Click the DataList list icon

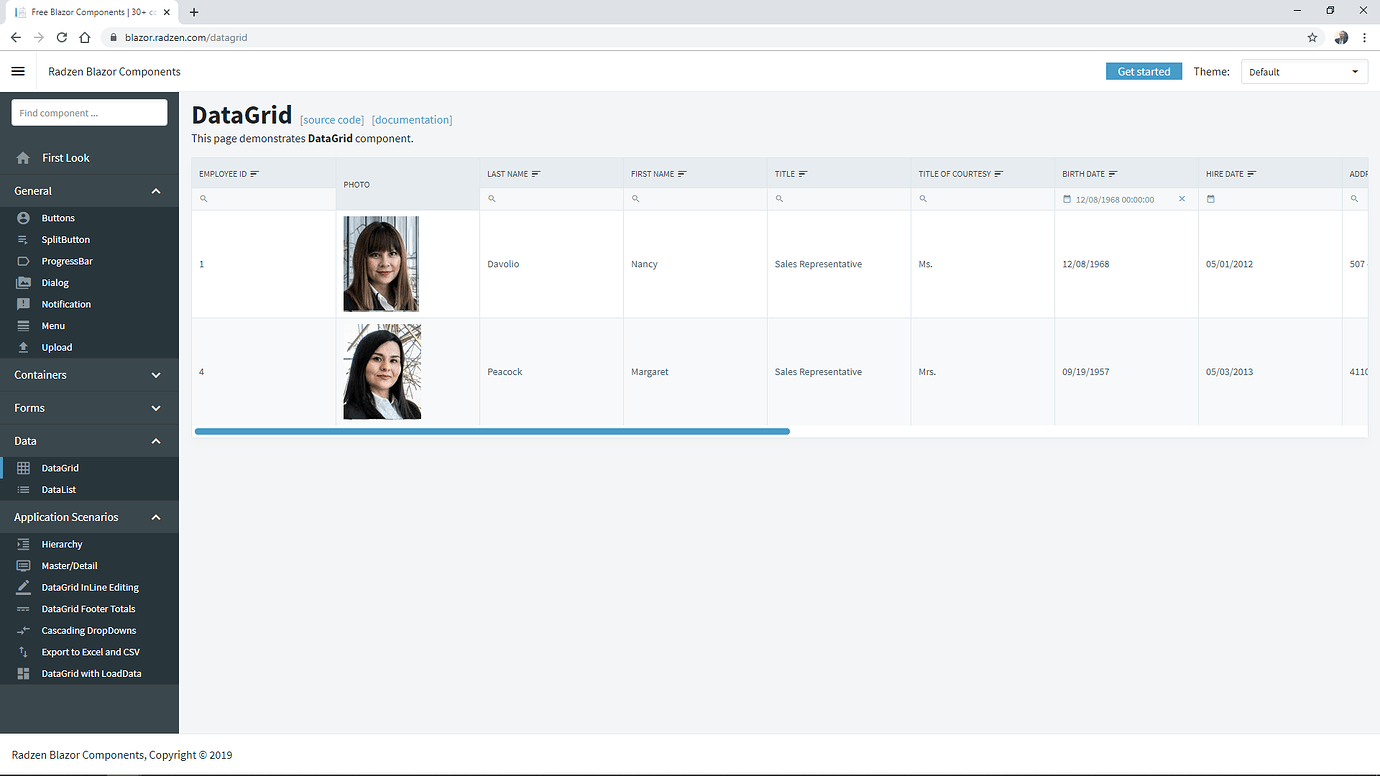click(x=23, y=490)
